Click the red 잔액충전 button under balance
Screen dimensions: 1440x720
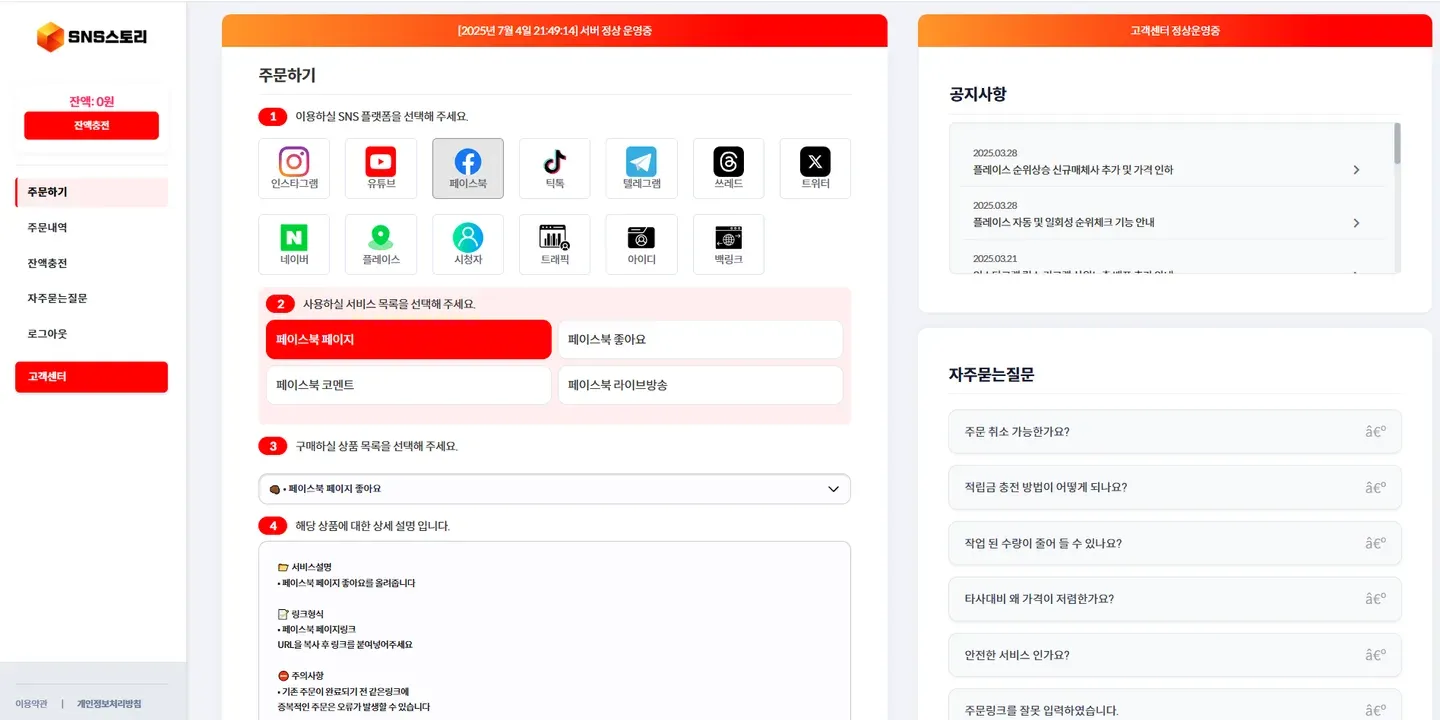click(92, 125)
